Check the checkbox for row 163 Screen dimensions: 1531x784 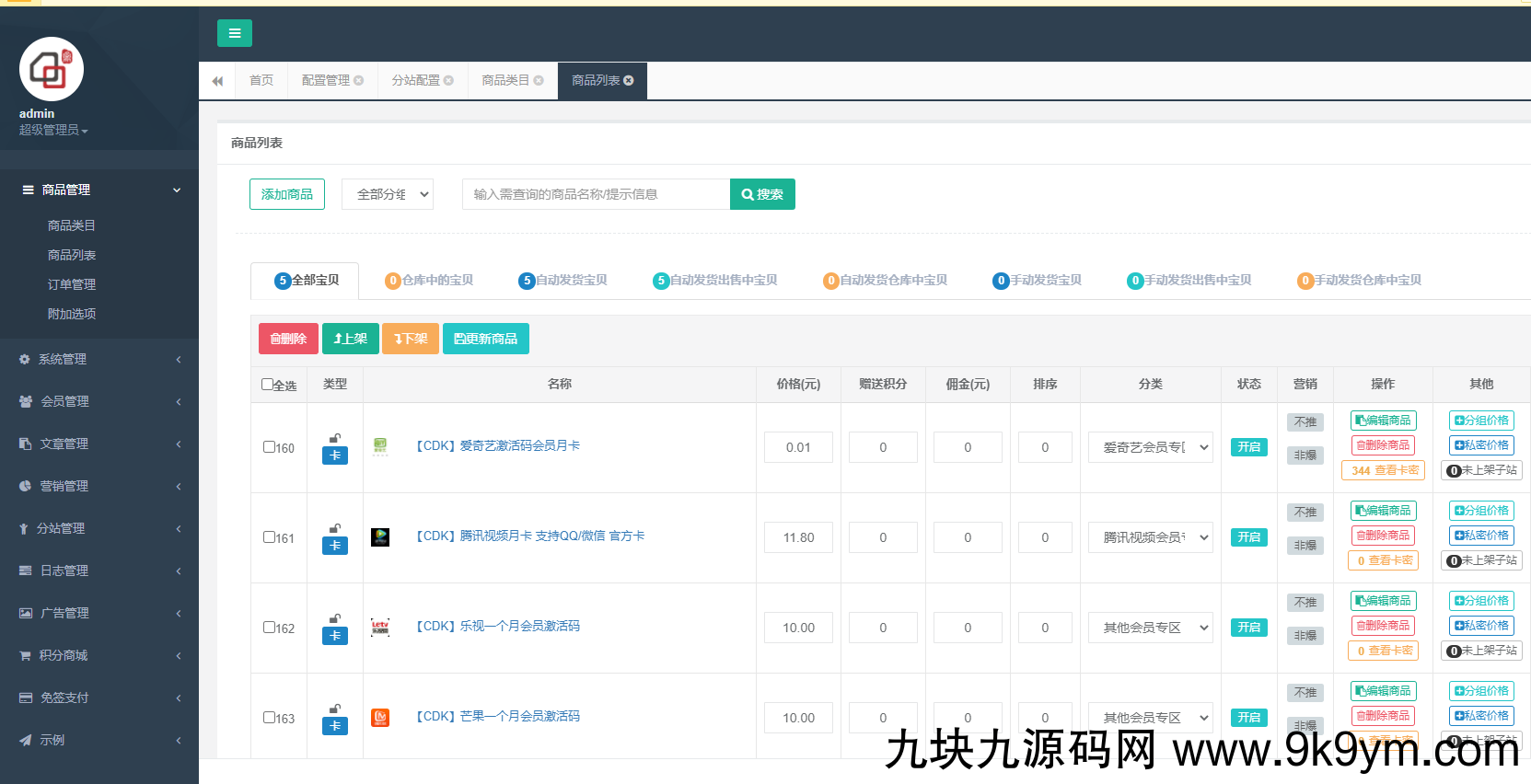(x=269, y=717)
